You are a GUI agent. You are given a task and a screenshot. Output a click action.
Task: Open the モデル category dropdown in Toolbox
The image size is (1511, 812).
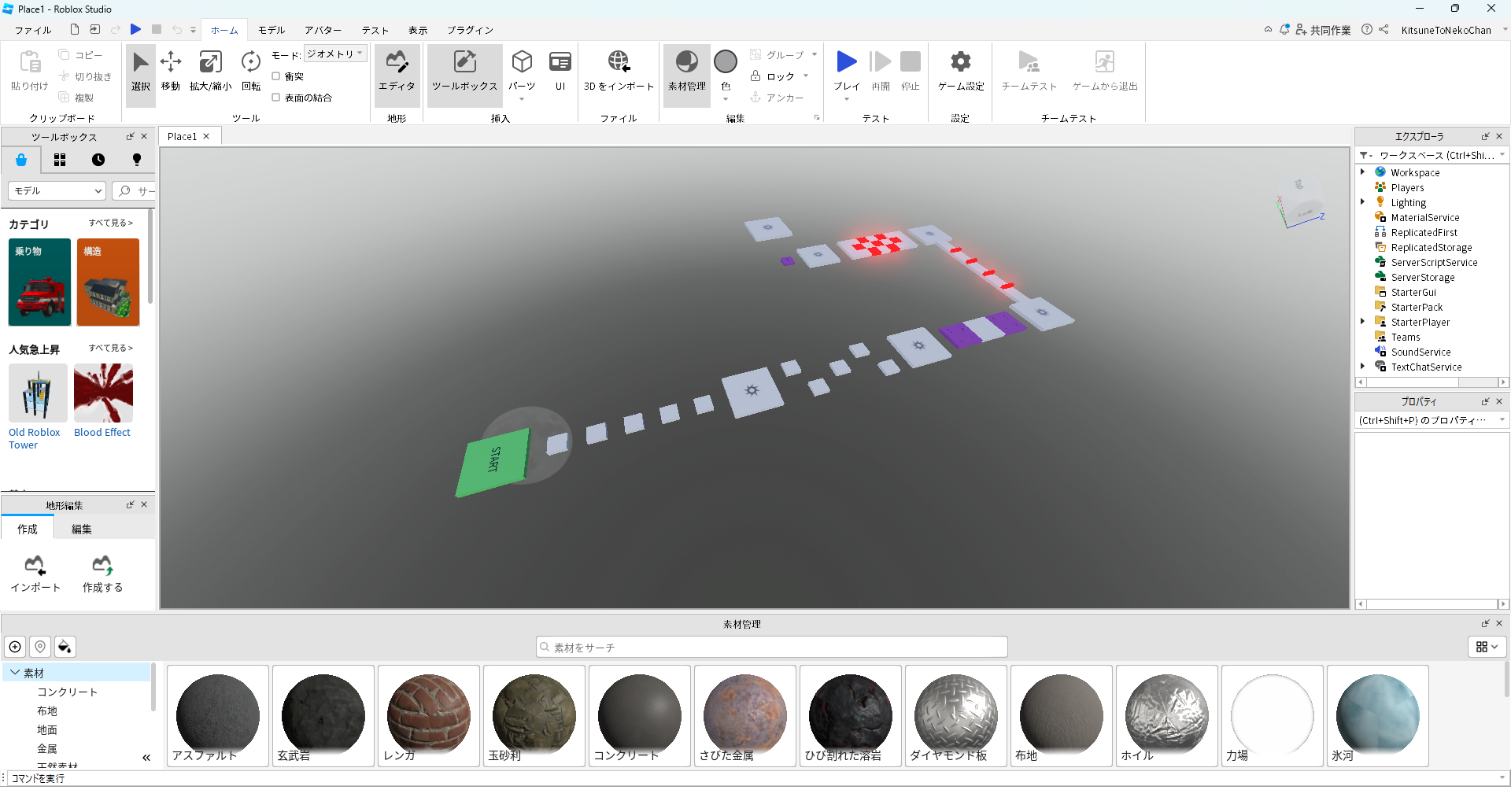(57, 190)
